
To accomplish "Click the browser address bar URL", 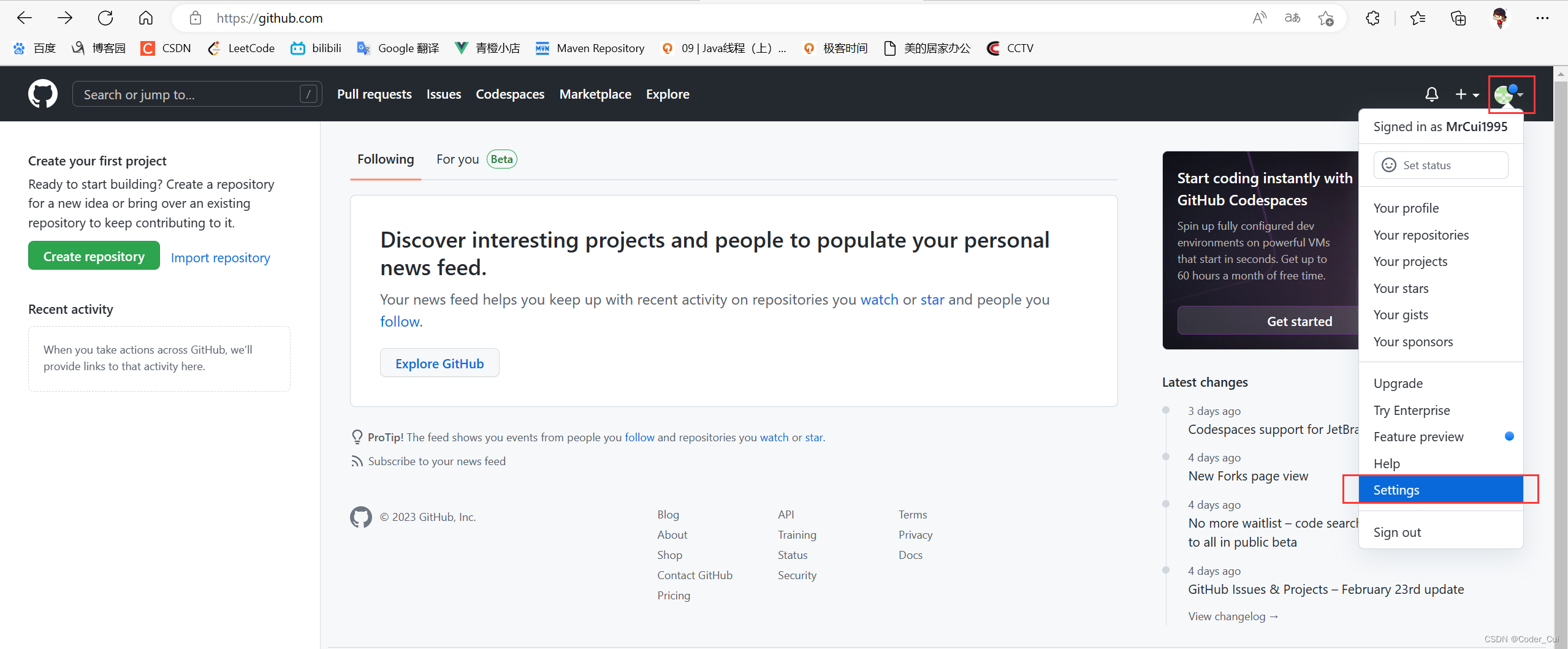I will pos(270,18).
